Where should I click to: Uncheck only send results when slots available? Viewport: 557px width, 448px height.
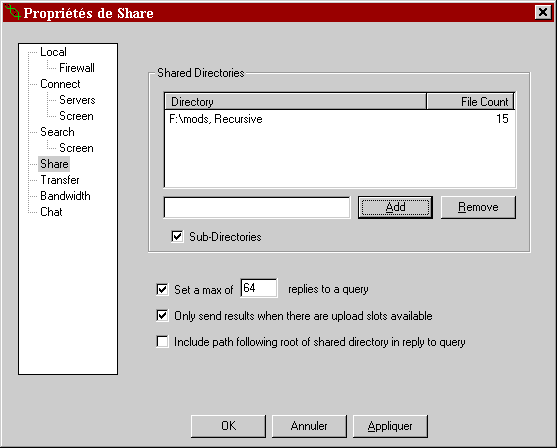pos(162,315)
